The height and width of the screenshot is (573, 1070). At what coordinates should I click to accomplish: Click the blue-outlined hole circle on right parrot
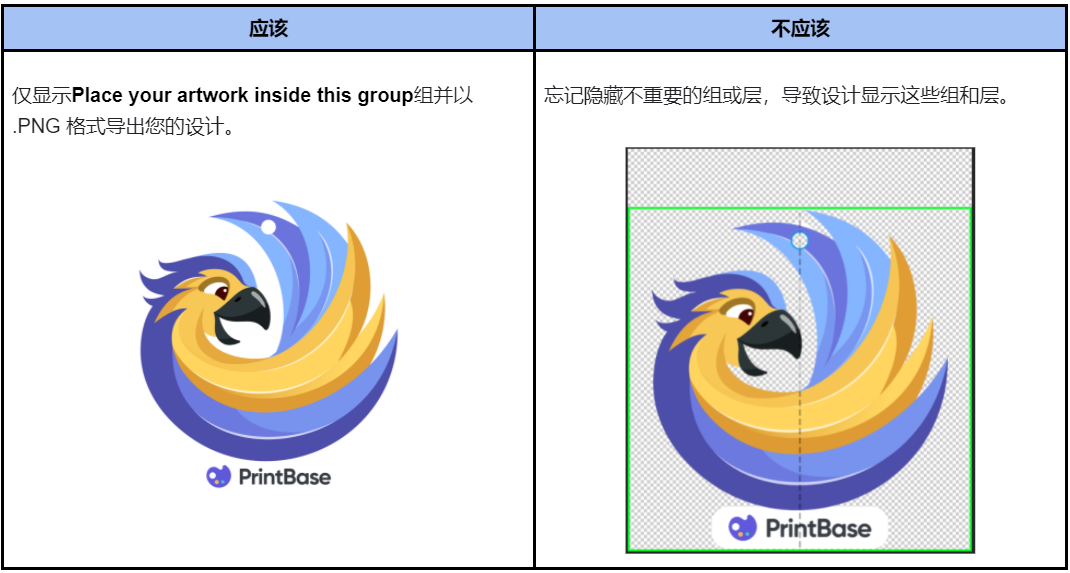coord(800,240)
